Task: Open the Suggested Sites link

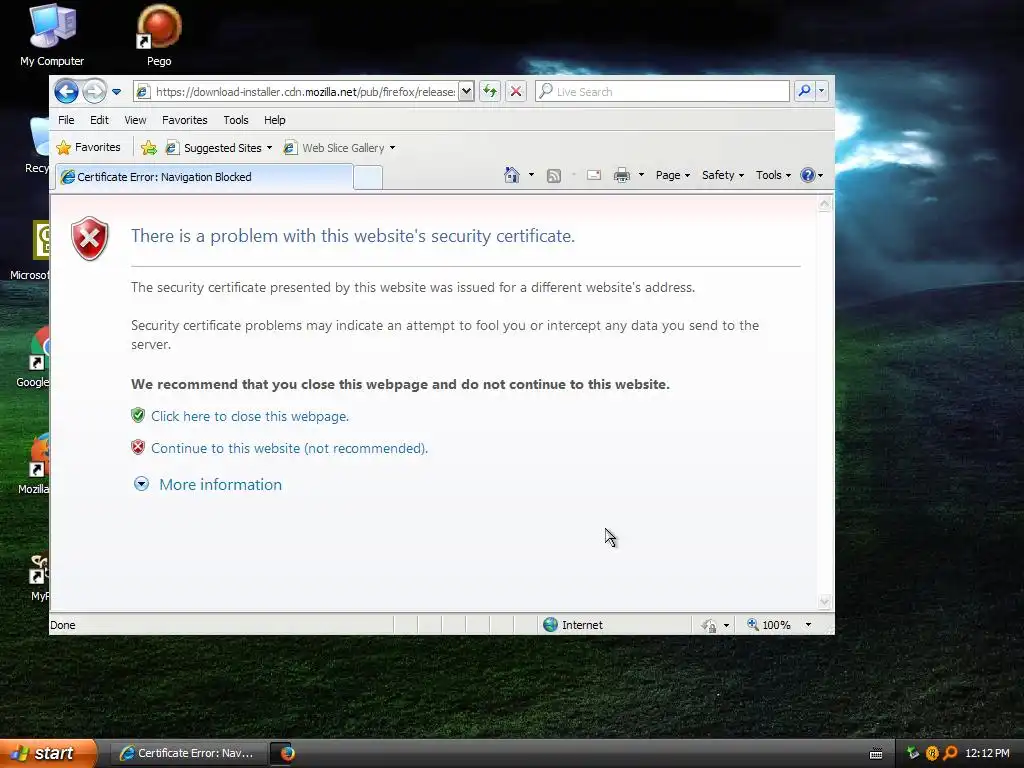Action: [214, 148]
